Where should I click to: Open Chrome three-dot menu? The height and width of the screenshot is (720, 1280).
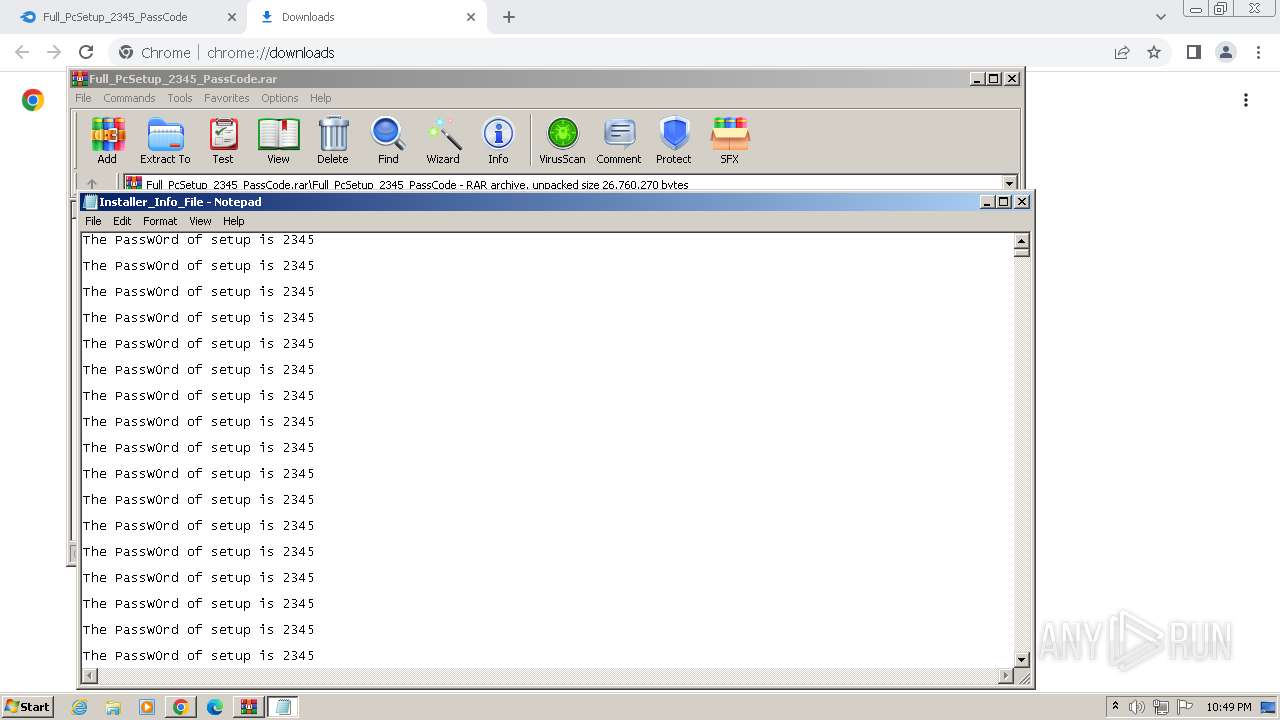pos(1258,52)
